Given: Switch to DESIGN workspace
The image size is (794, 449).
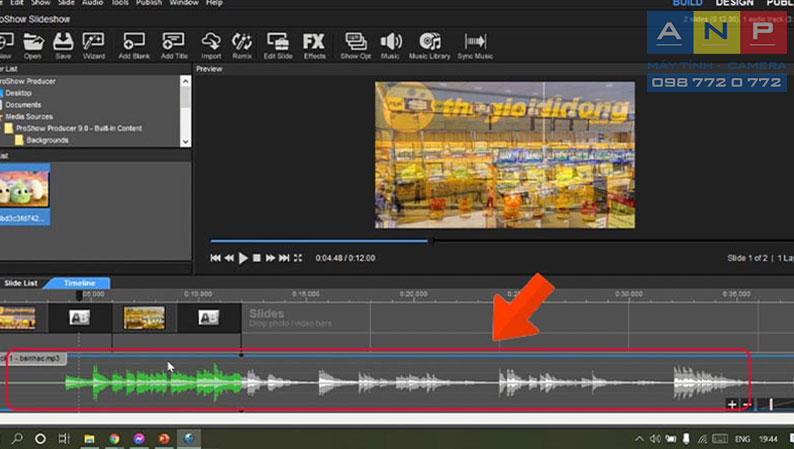Looking at the screenshot, I should pos(734,3).
